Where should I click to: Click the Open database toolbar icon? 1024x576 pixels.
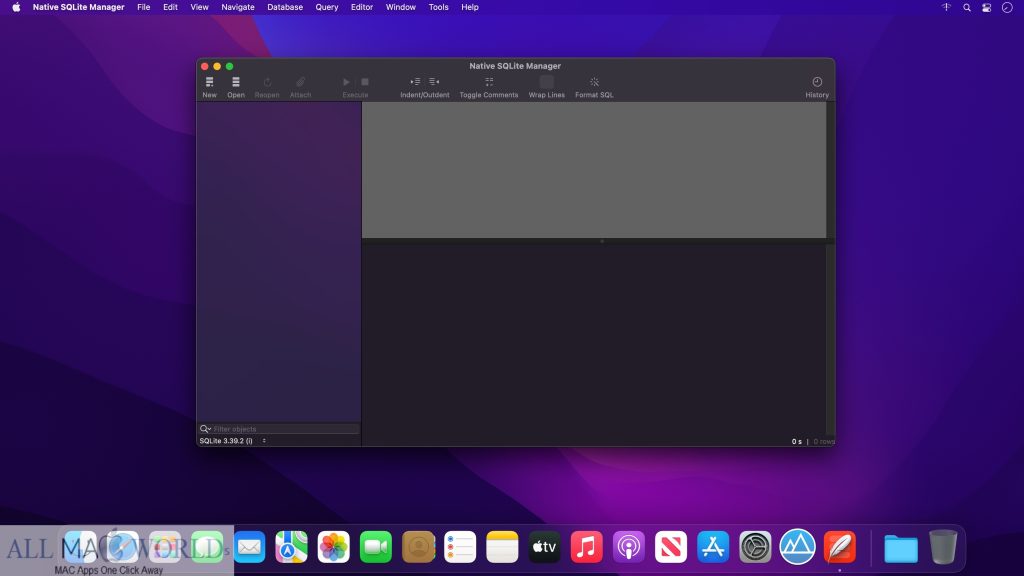[x=236, y=82]
